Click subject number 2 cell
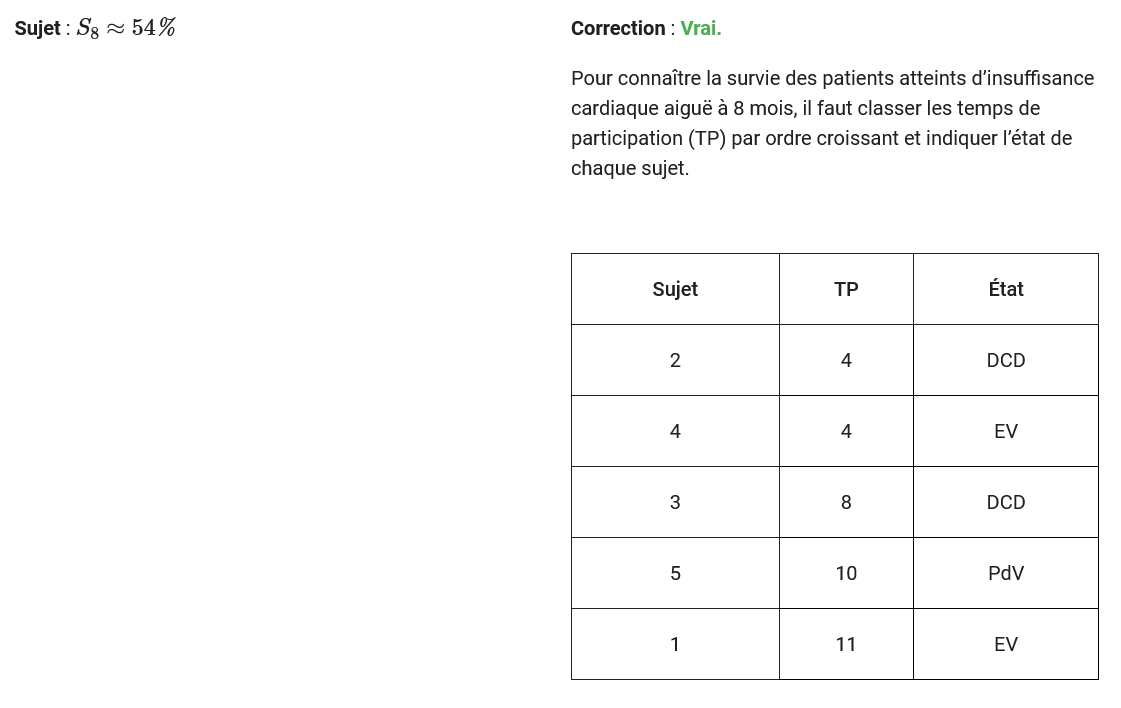Viewport: 1121px width, 708px height. pos(675,360)
